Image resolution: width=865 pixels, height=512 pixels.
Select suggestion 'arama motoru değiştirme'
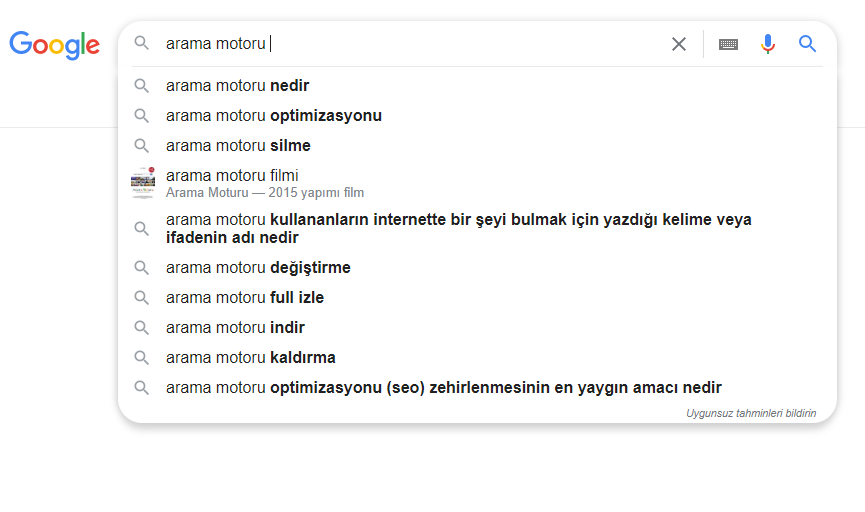pyautogui.click(x=258, y=268)
